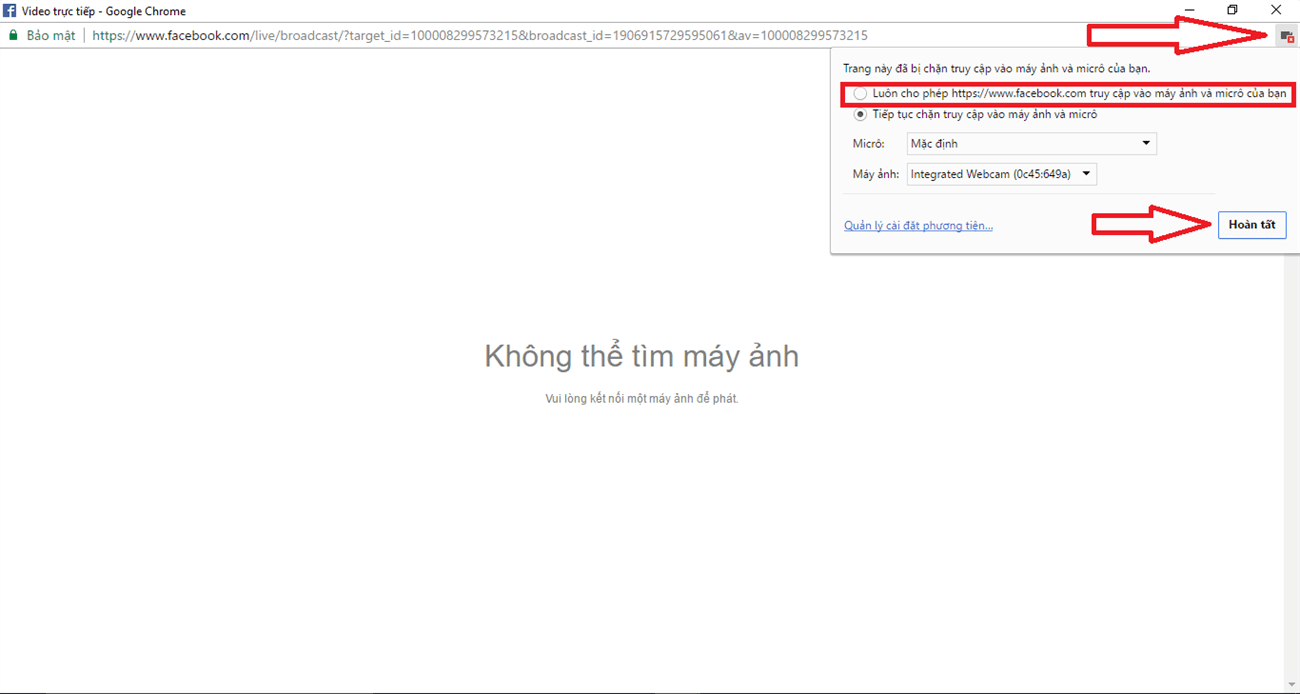The height and width of the screenshot is (694, 1300).
Task: Click the "Trang này đã bị chặn truy cập" notice
Action: click(x=996, y=69)
